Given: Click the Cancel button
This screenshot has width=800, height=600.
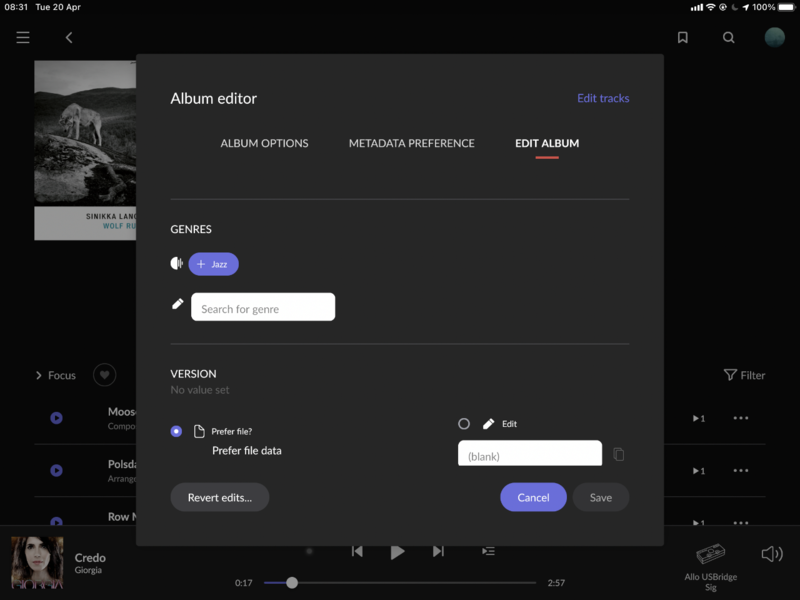Looking at the screenshot, I should click(533, 497).
